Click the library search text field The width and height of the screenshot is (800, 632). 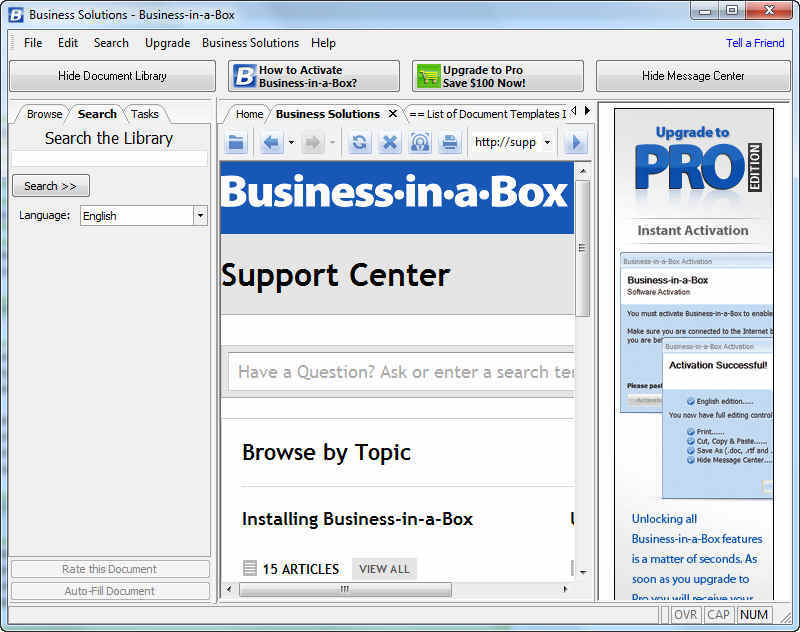pos(109,158)
